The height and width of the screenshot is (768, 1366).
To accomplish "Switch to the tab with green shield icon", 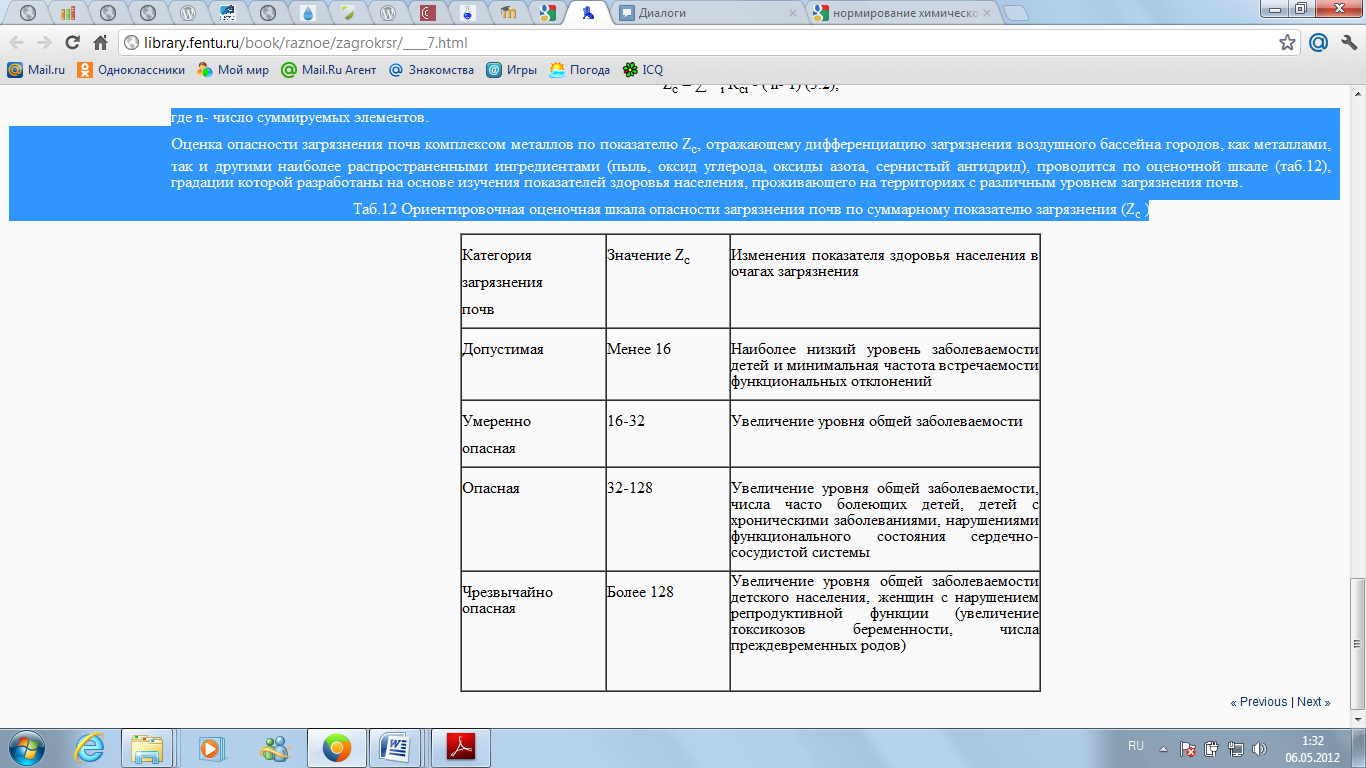I will point(348,13).
